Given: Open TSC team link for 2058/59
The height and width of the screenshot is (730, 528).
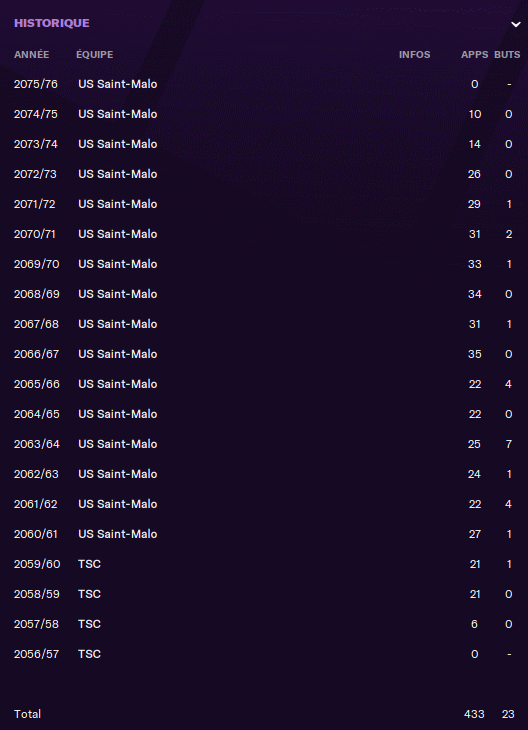Looking at the screenshot, I should tap(89, 594).
